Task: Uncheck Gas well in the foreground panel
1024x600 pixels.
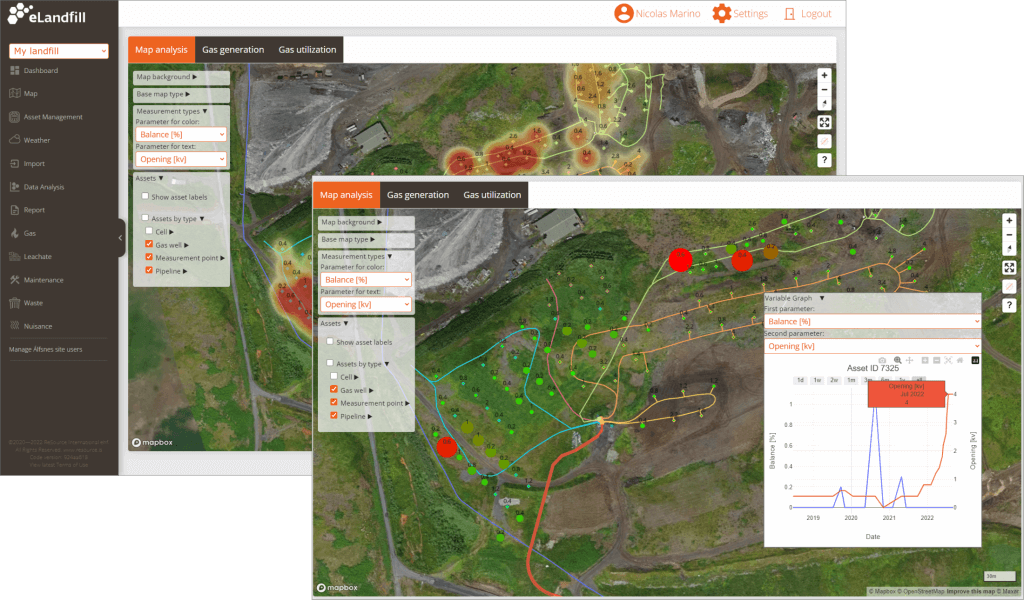Action: [334, 390]
